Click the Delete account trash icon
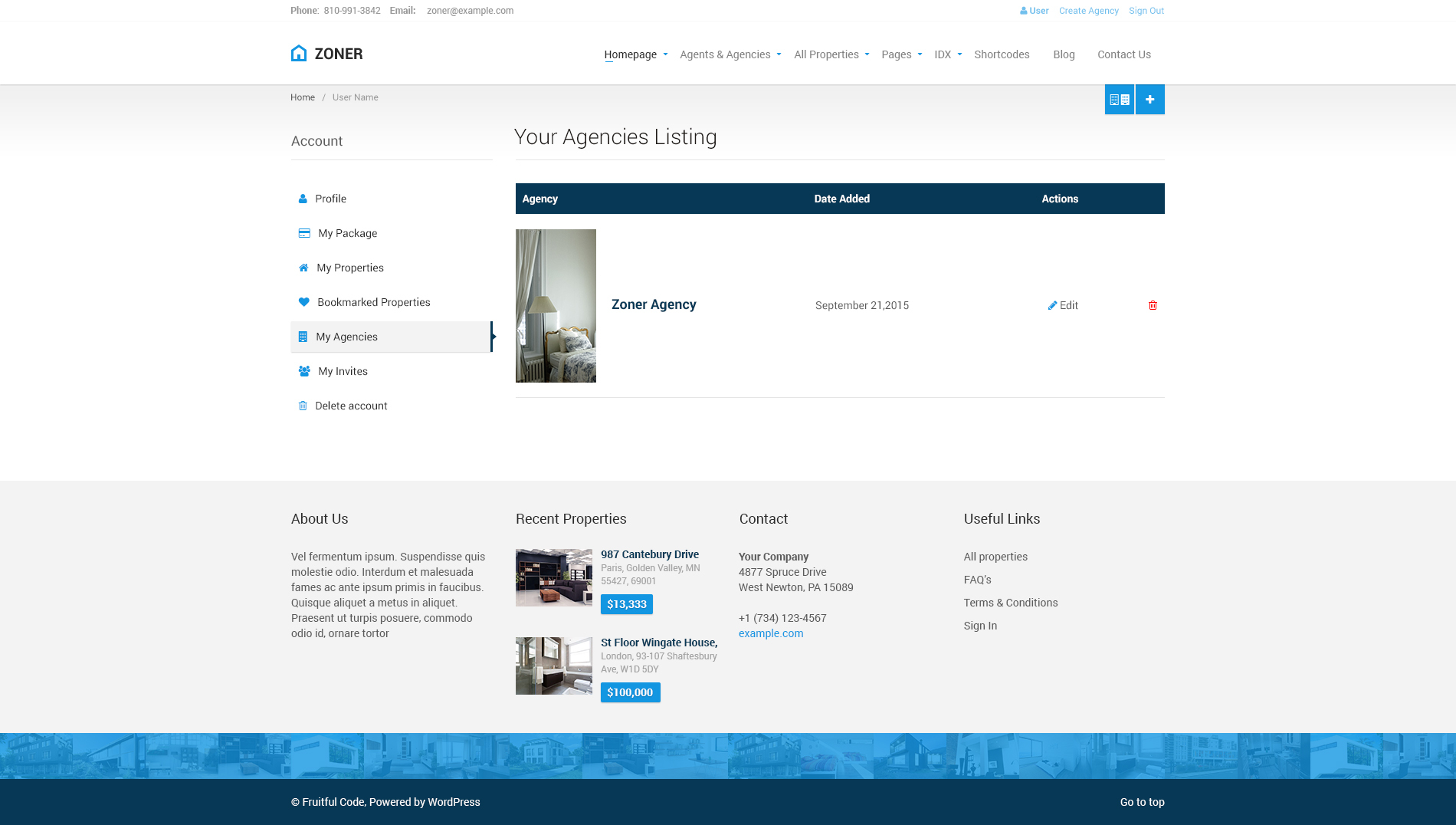1456x825 pixels. coord(303,406)
